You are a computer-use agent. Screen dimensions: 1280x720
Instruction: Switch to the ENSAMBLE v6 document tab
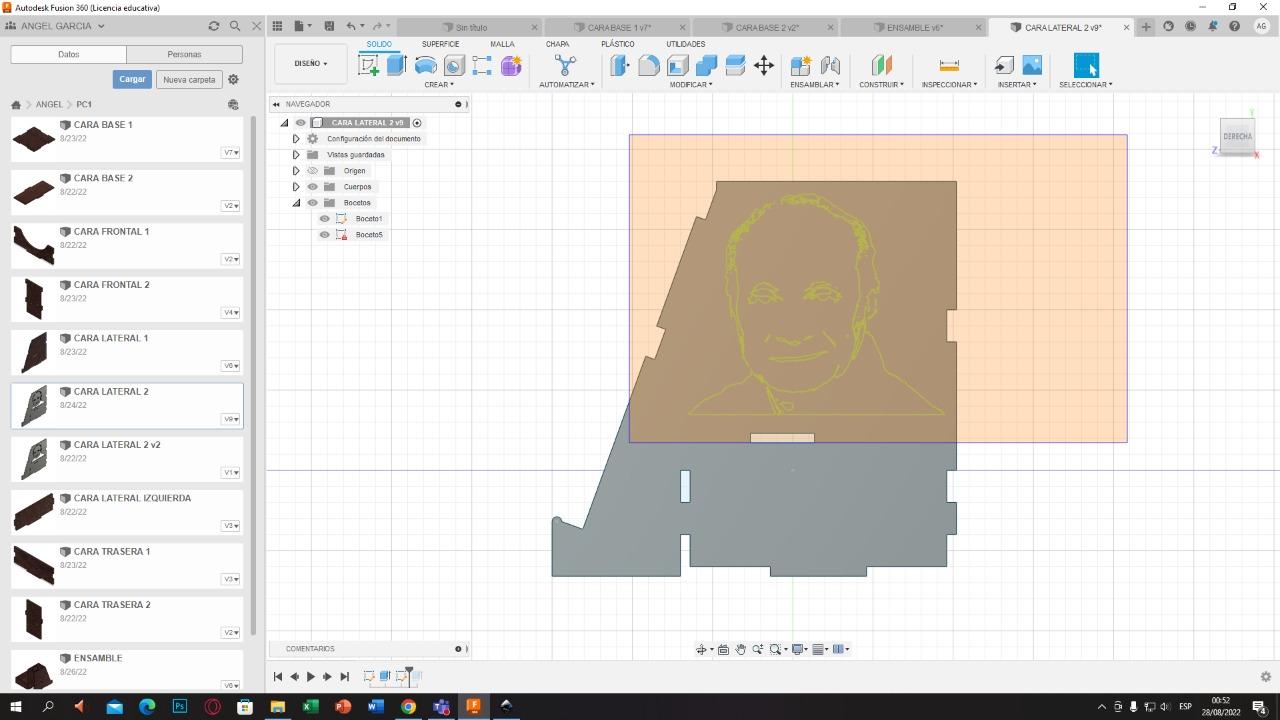click(x=914, y=27)
